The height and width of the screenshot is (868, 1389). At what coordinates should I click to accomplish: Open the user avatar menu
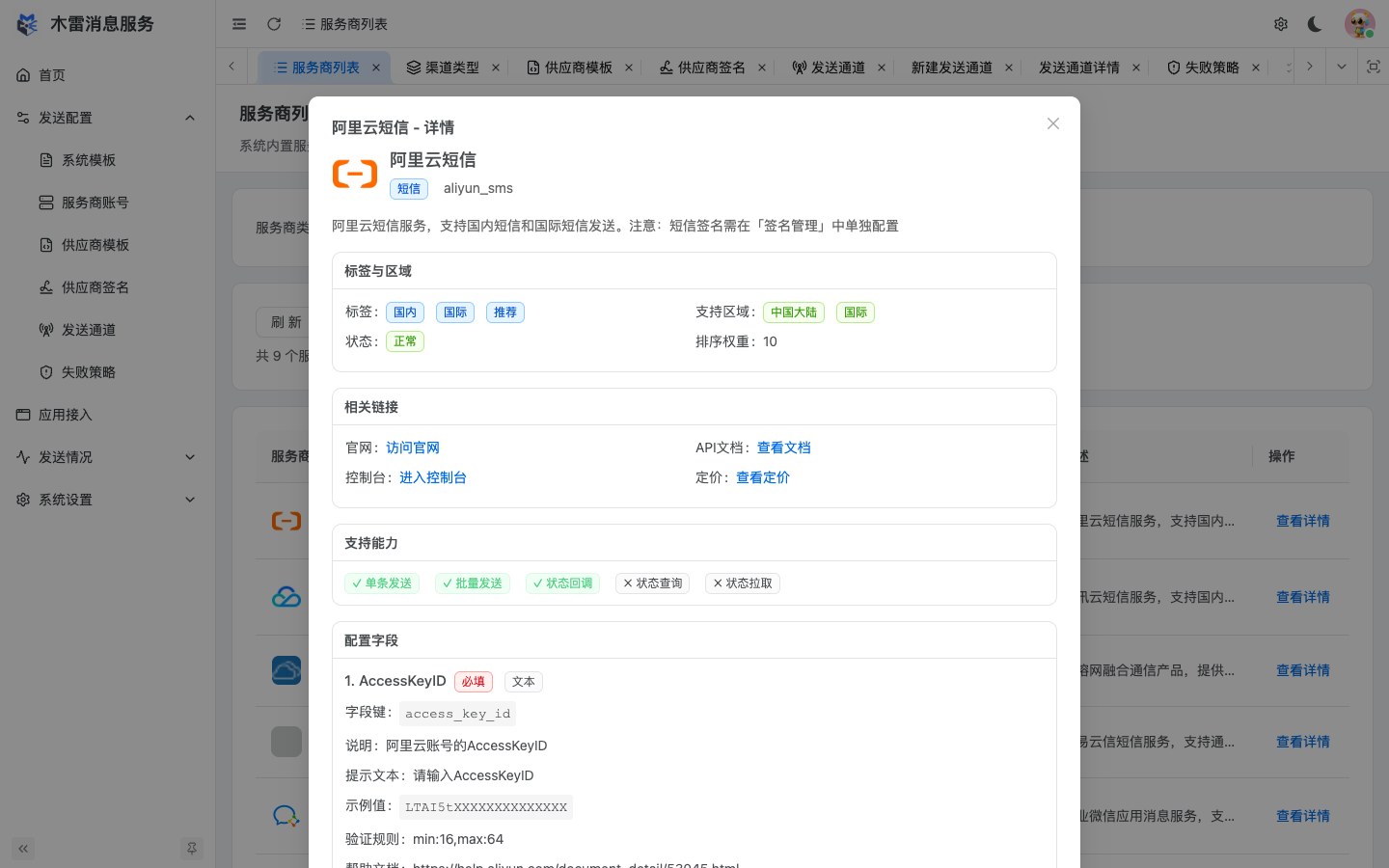click(x=1360, y=24)
